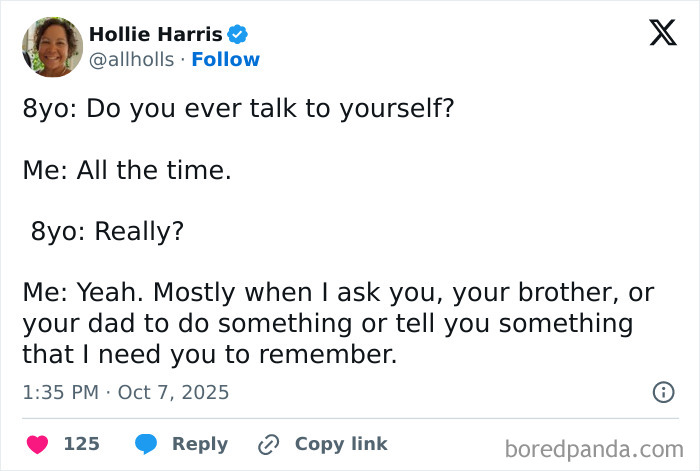Open Hollie Harris's profile photo
The image size is (700, 471).
click(52, 46)
